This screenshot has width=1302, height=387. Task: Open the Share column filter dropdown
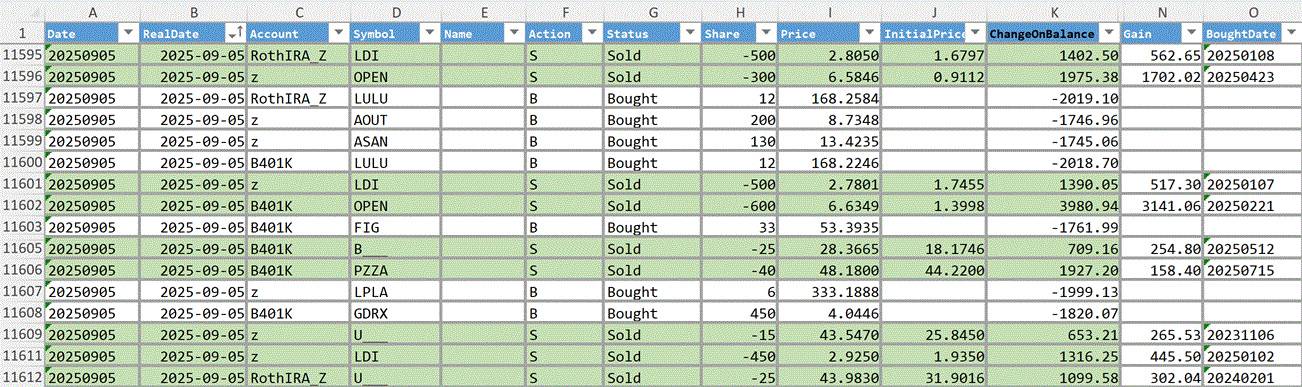tap(767, 34)
